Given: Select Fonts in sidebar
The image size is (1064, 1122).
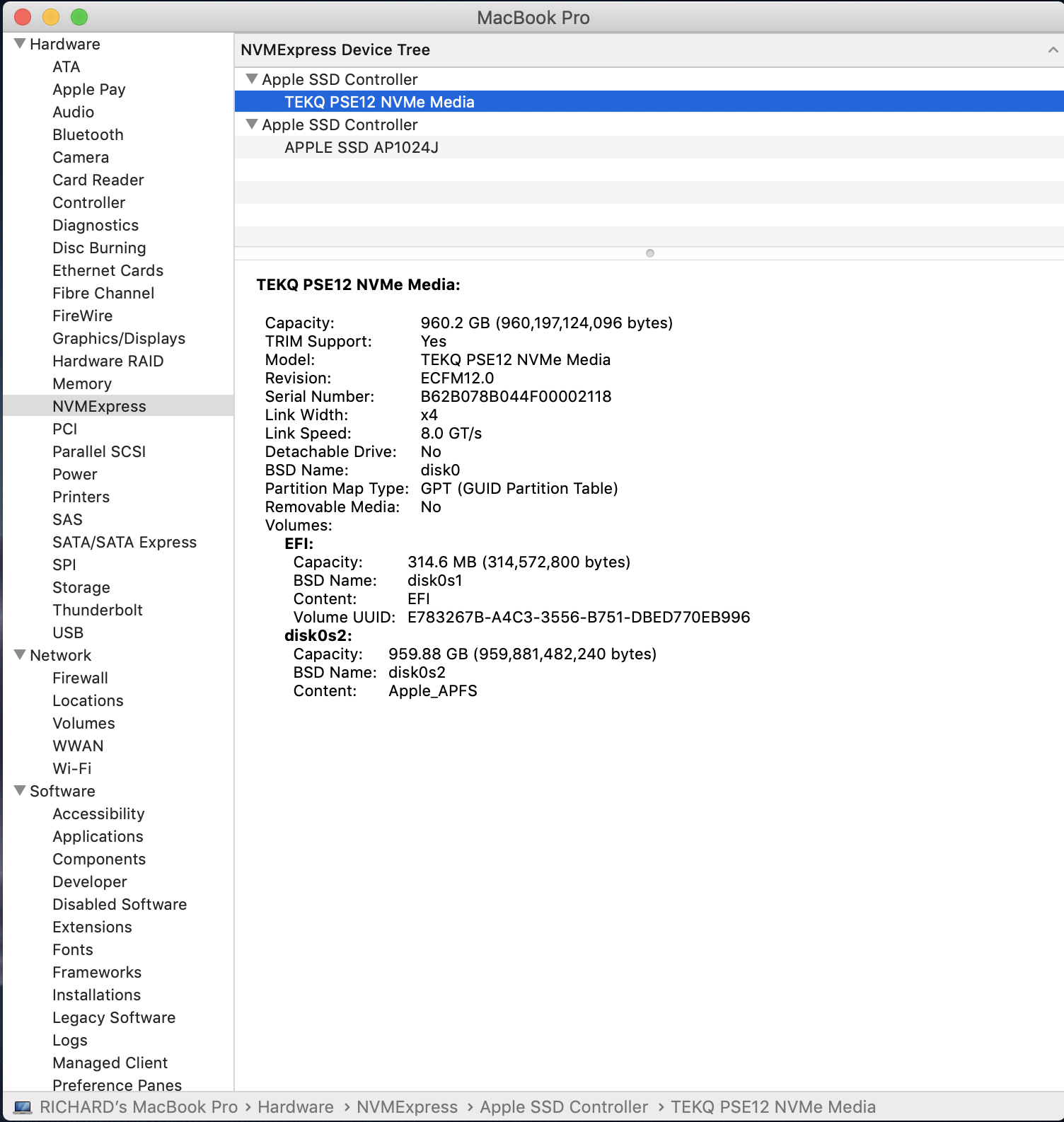Looking at the screenshot, I should click(x=73, y=949).
